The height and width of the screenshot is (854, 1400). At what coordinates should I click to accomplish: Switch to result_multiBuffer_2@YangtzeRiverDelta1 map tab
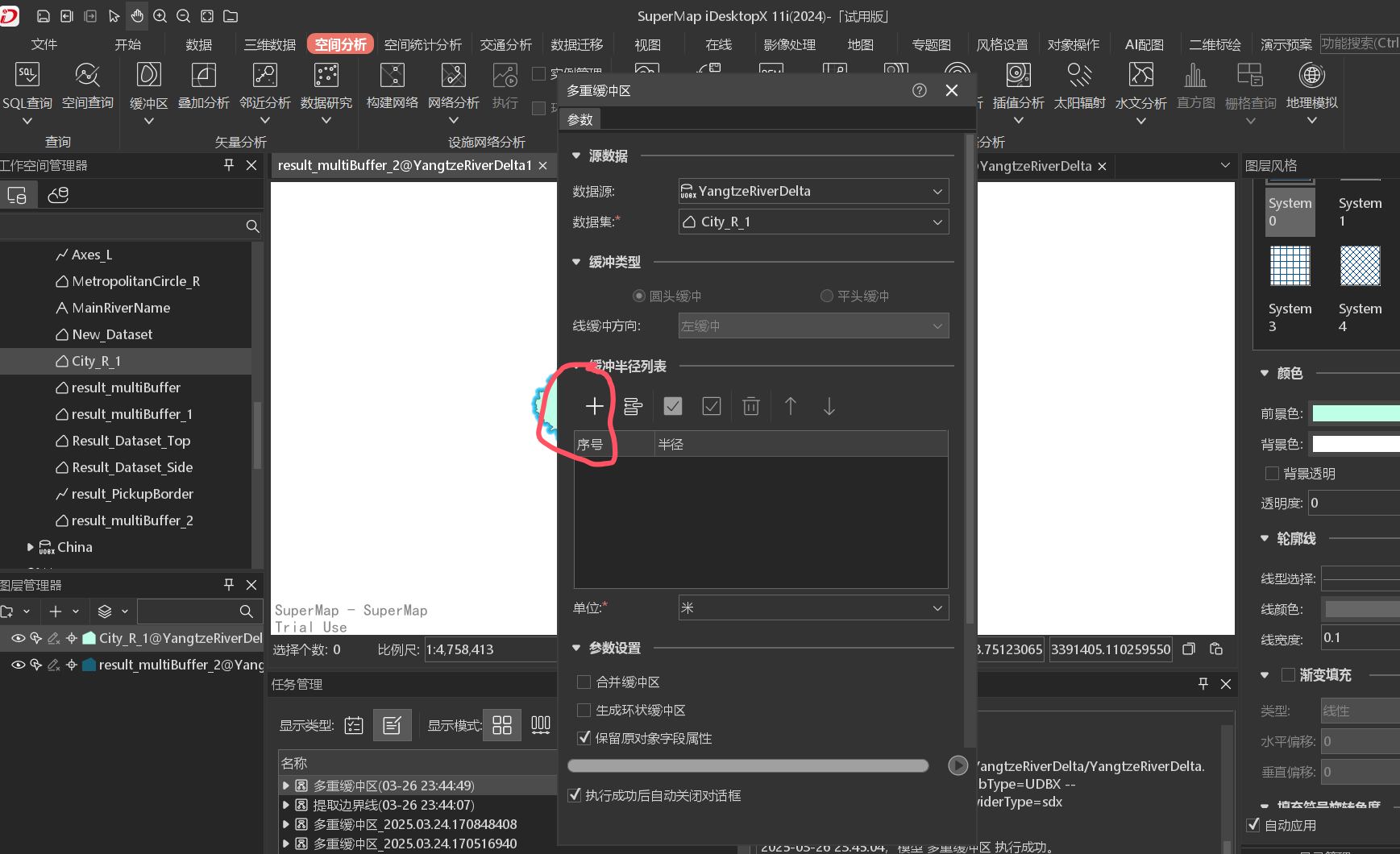click(405, 165)
